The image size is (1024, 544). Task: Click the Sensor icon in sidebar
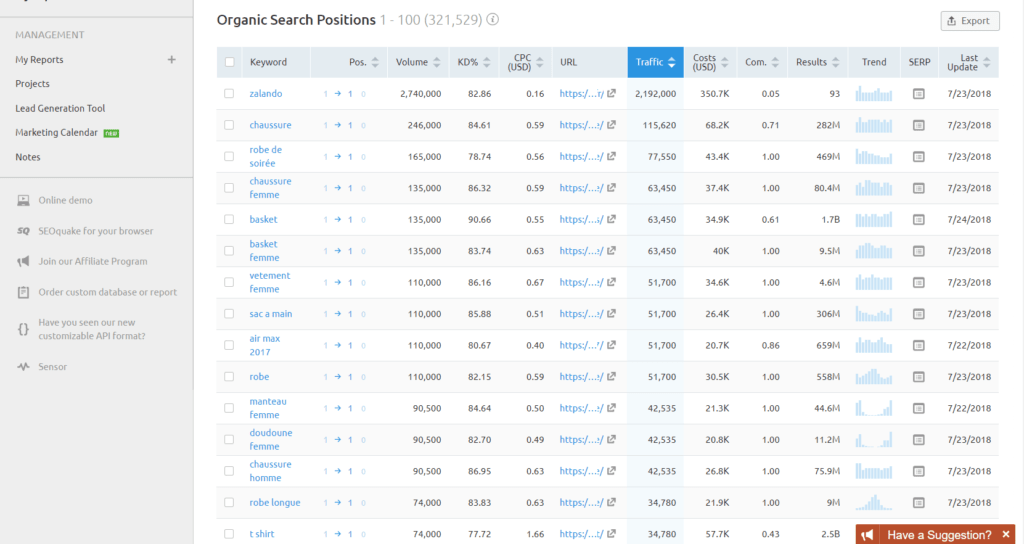pos(23,367)
